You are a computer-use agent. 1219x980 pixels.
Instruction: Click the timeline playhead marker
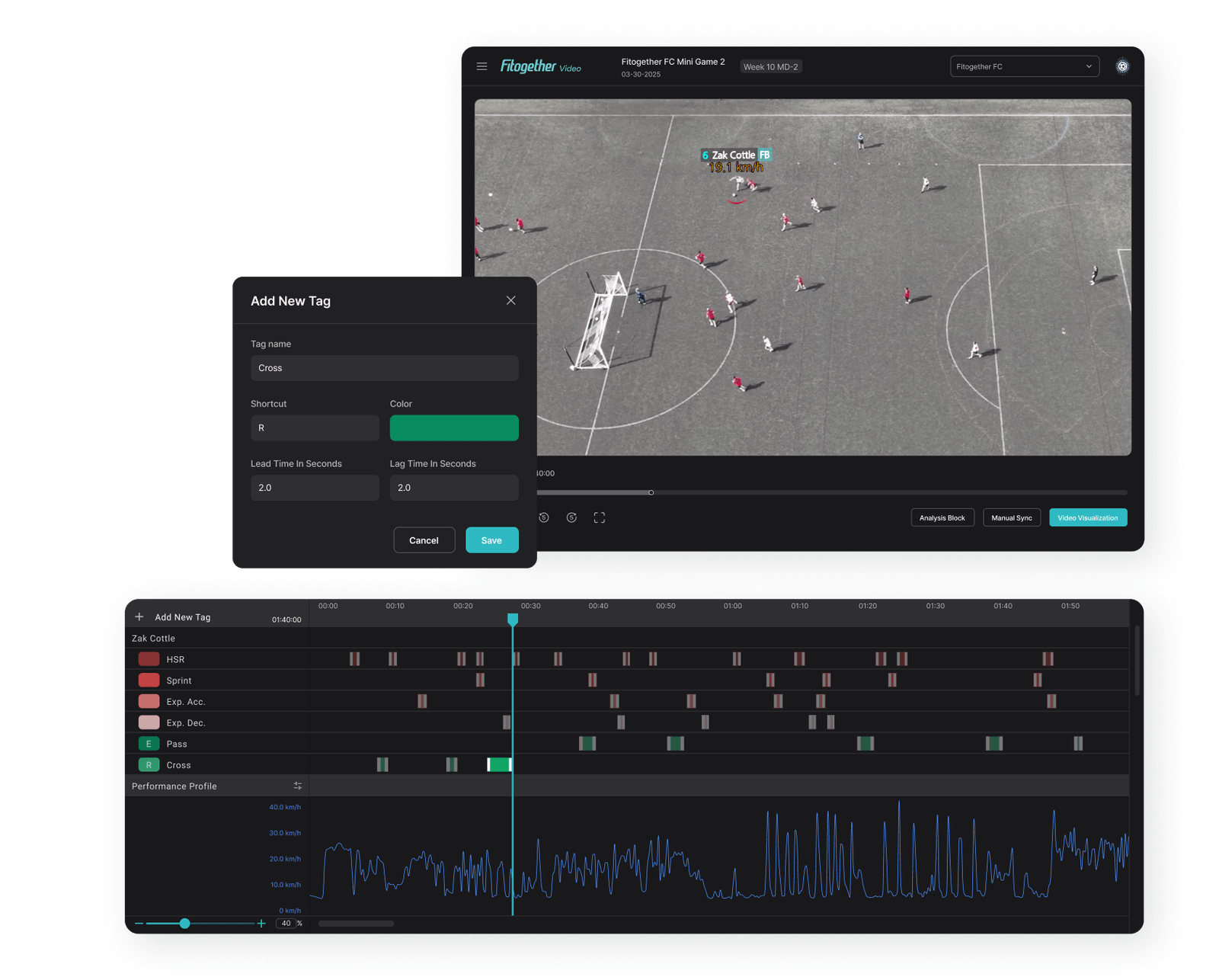click(513, 620)
